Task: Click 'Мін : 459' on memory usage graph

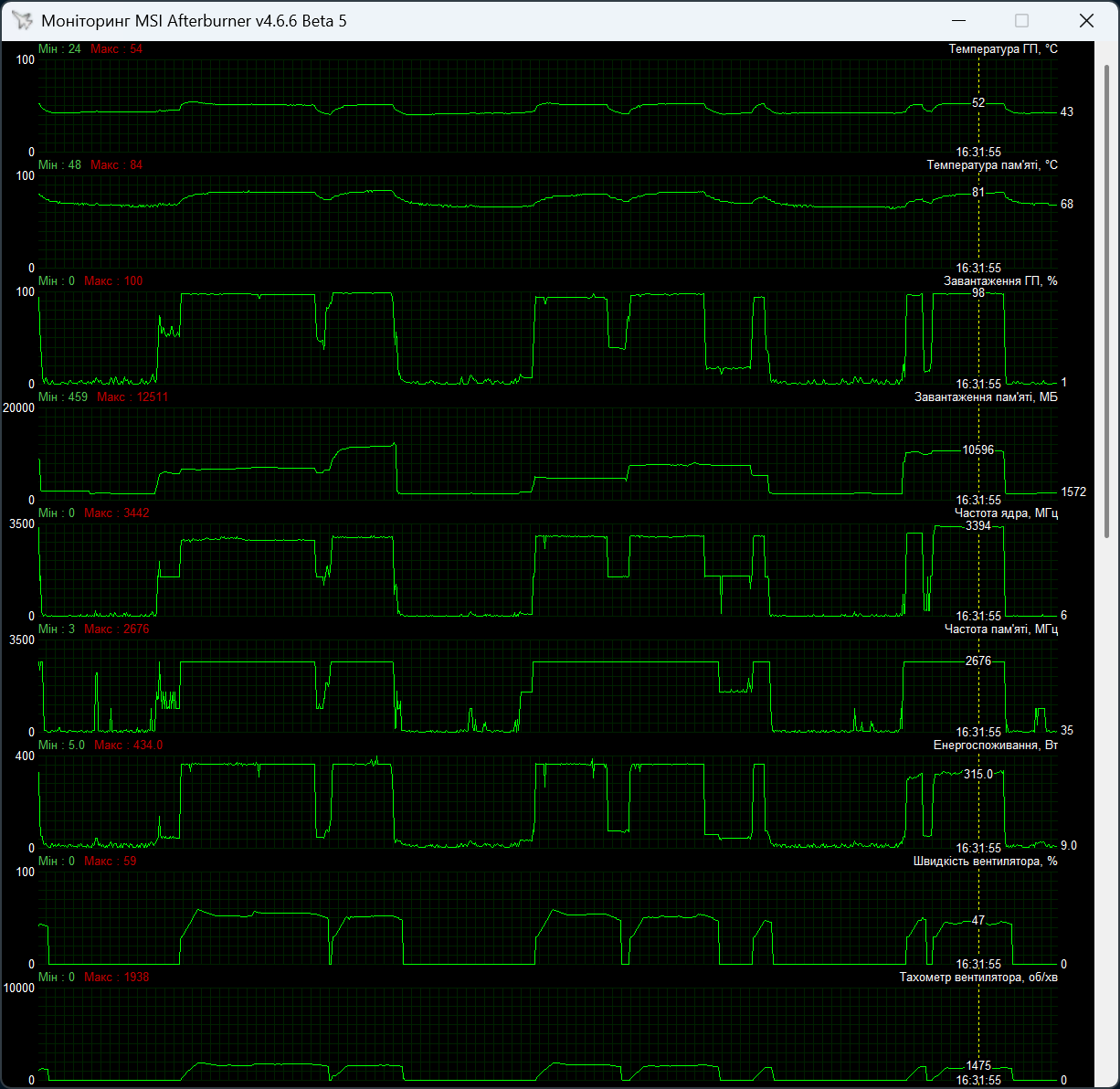Action: click(63, 396)
